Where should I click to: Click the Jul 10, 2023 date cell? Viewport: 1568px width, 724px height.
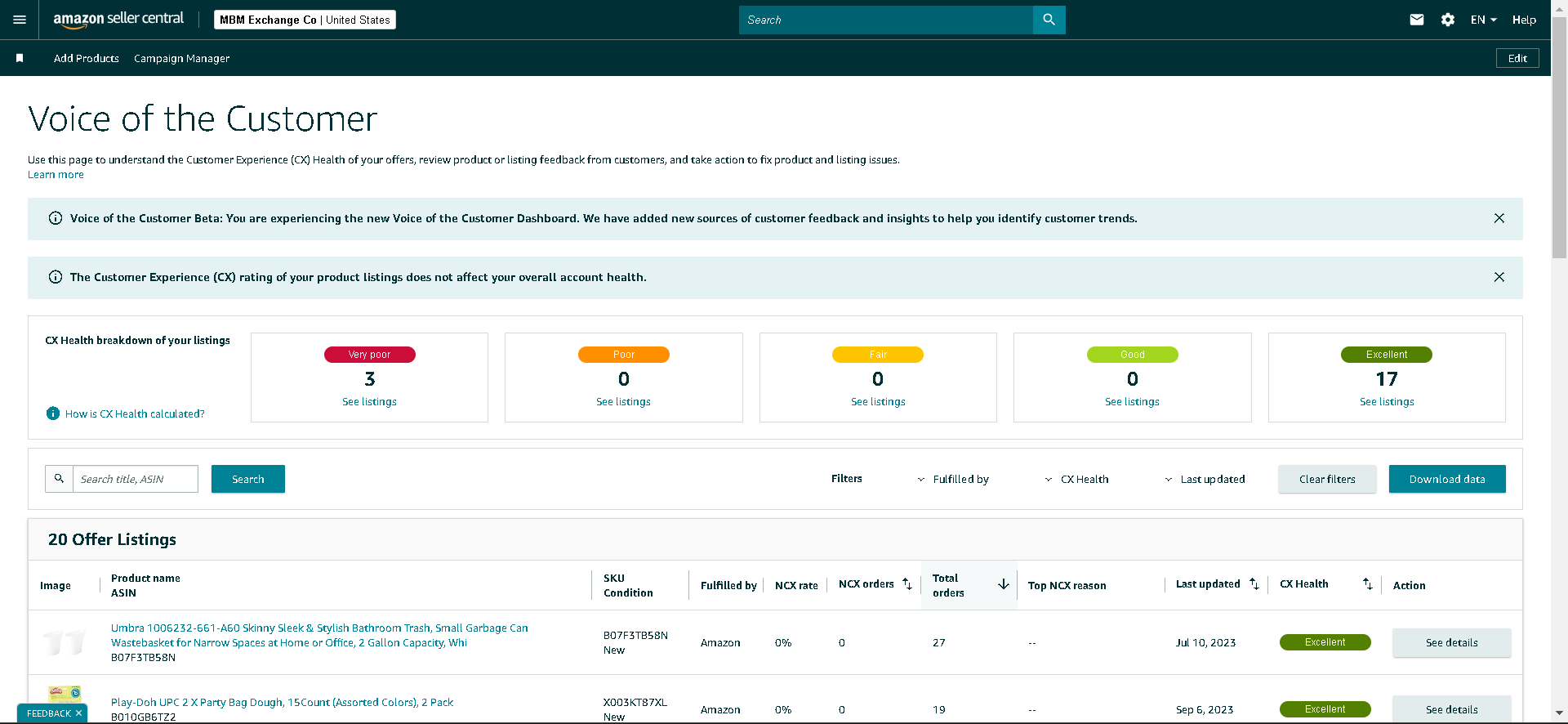[x=1205, y=642]
